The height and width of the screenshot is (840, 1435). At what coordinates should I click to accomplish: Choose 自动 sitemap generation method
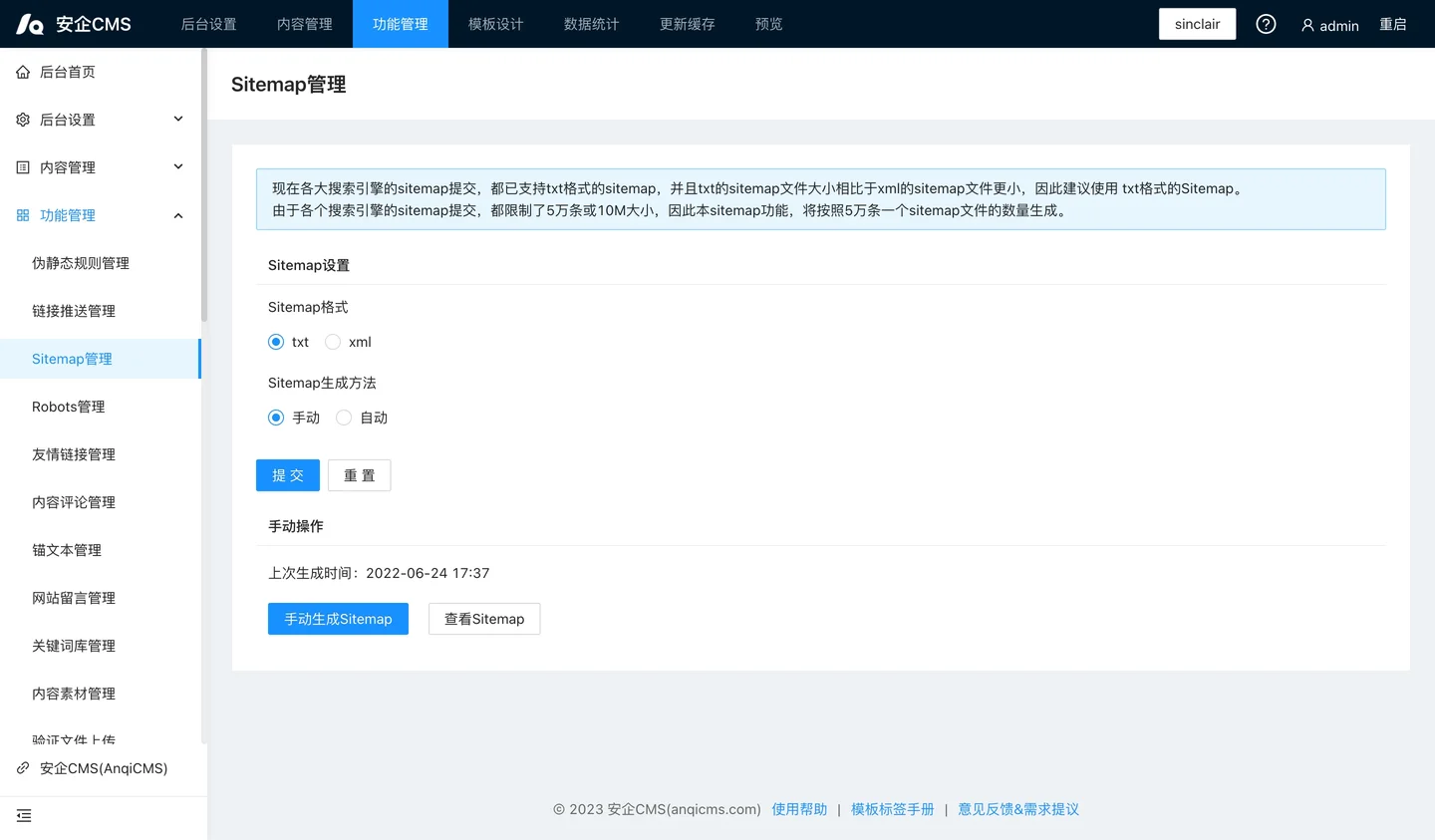tap(344, 418)
